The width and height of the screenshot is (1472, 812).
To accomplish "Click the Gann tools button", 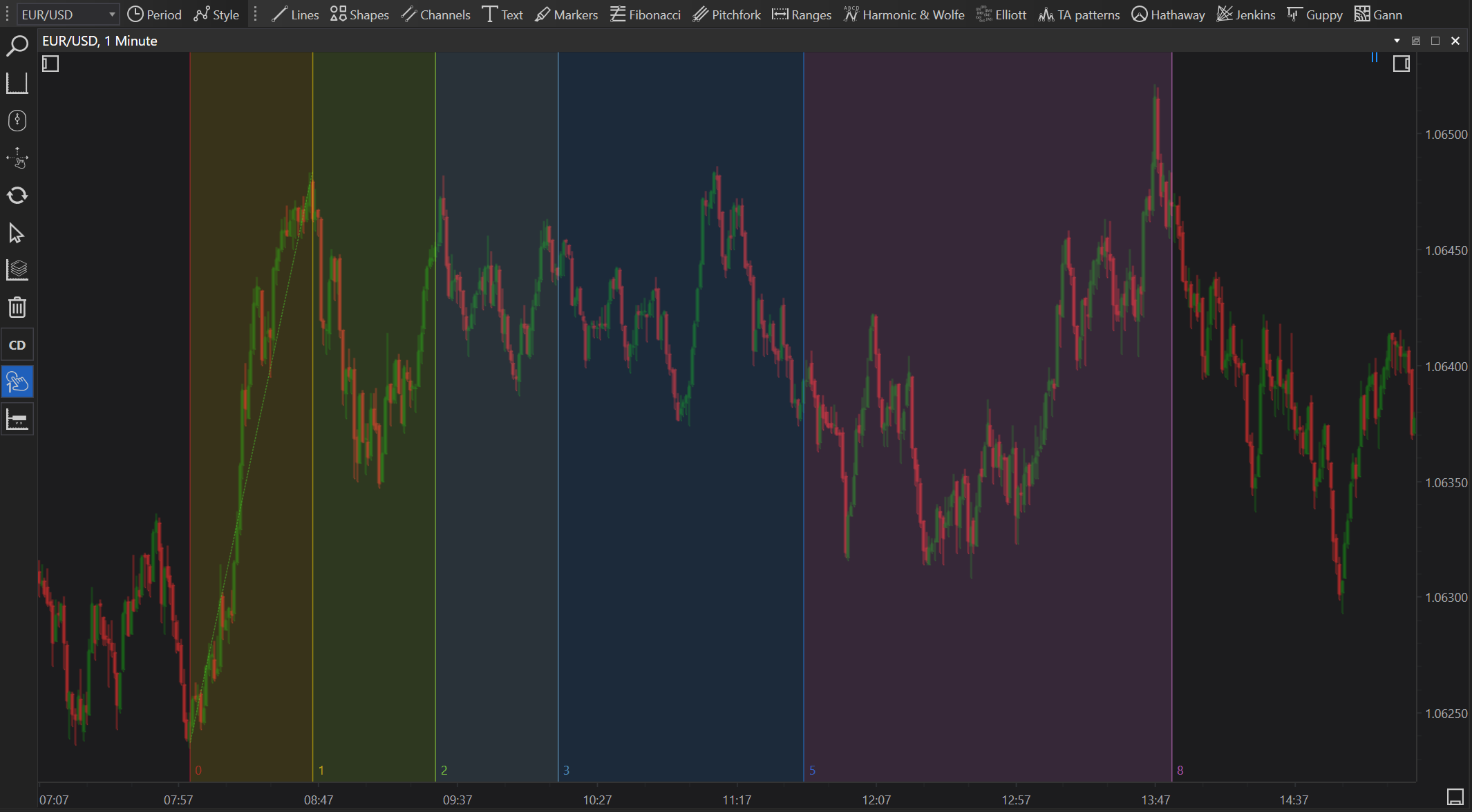I will click(1378, 15).
